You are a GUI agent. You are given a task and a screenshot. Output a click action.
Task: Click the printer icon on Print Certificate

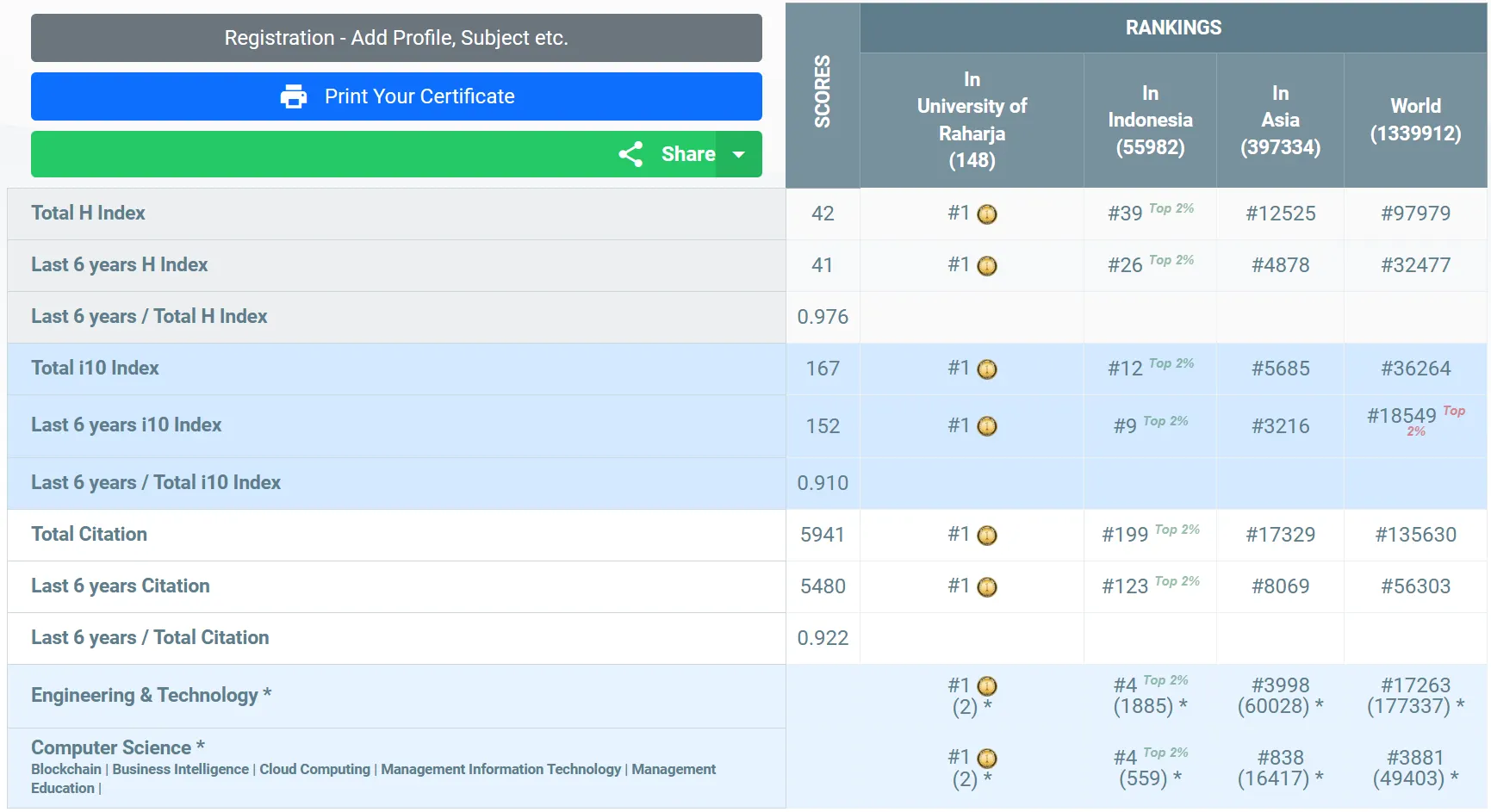click(x=294, y=96)
